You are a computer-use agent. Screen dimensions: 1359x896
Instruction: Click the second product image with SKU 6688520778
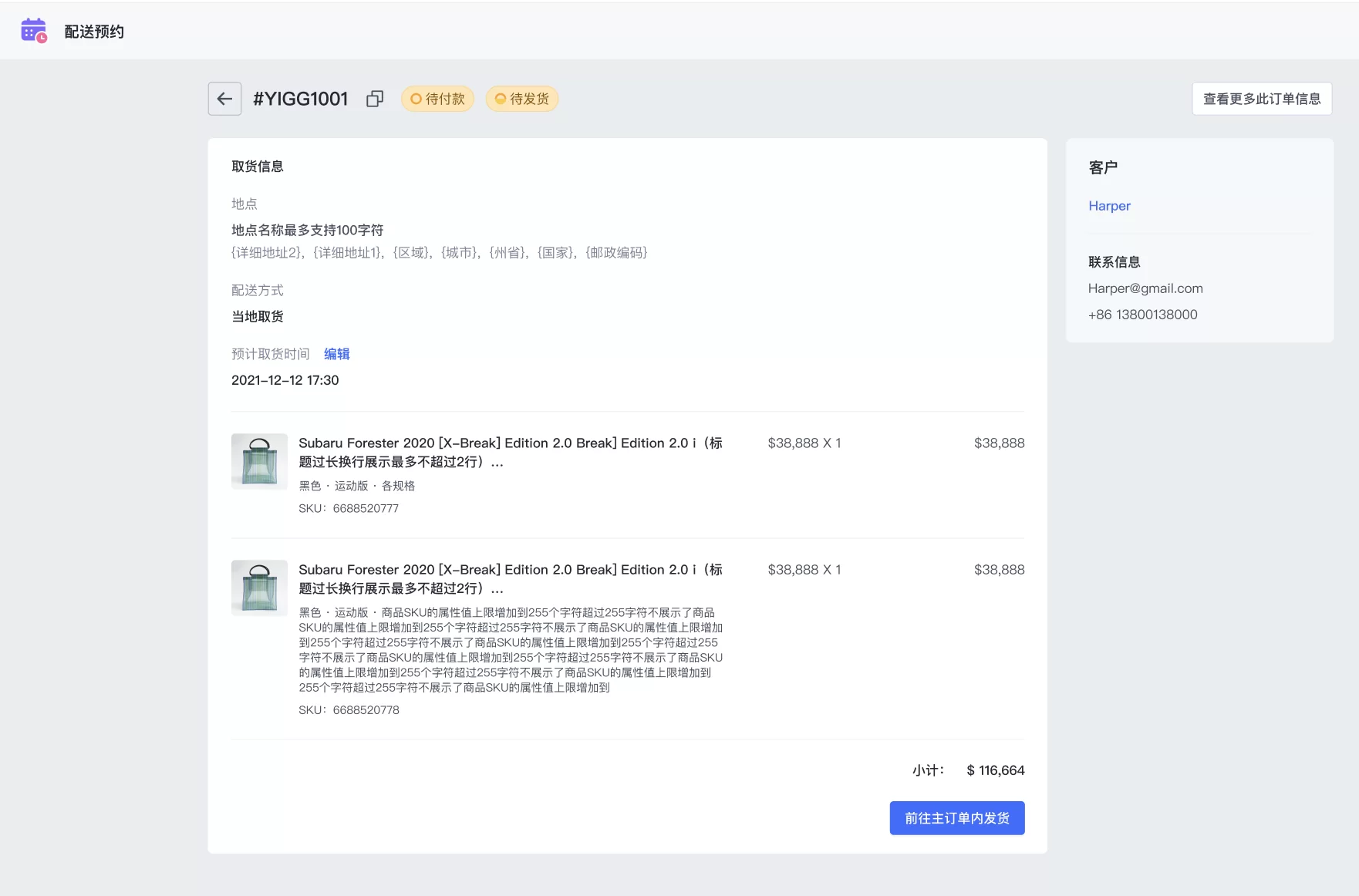pos(259,588)
